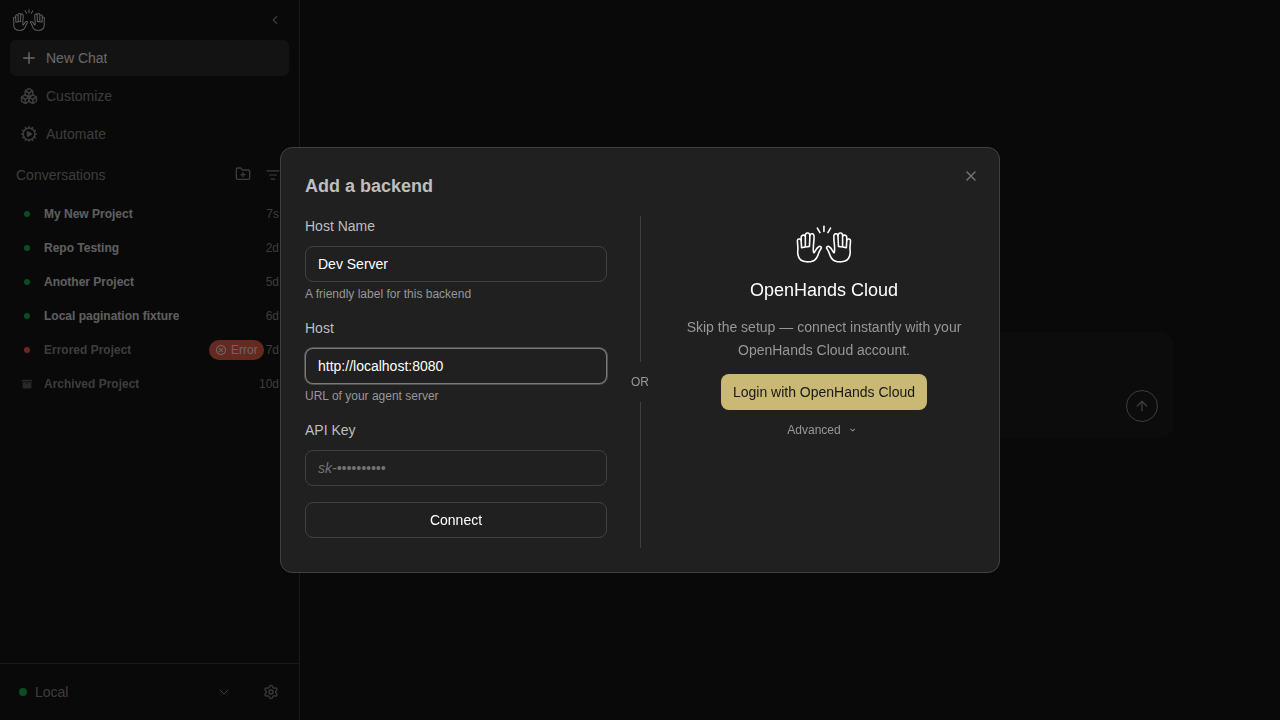Collapse the sidebar with the chevron icon
The height and width of the screenshot is (720, 1280).
[275, 20]
